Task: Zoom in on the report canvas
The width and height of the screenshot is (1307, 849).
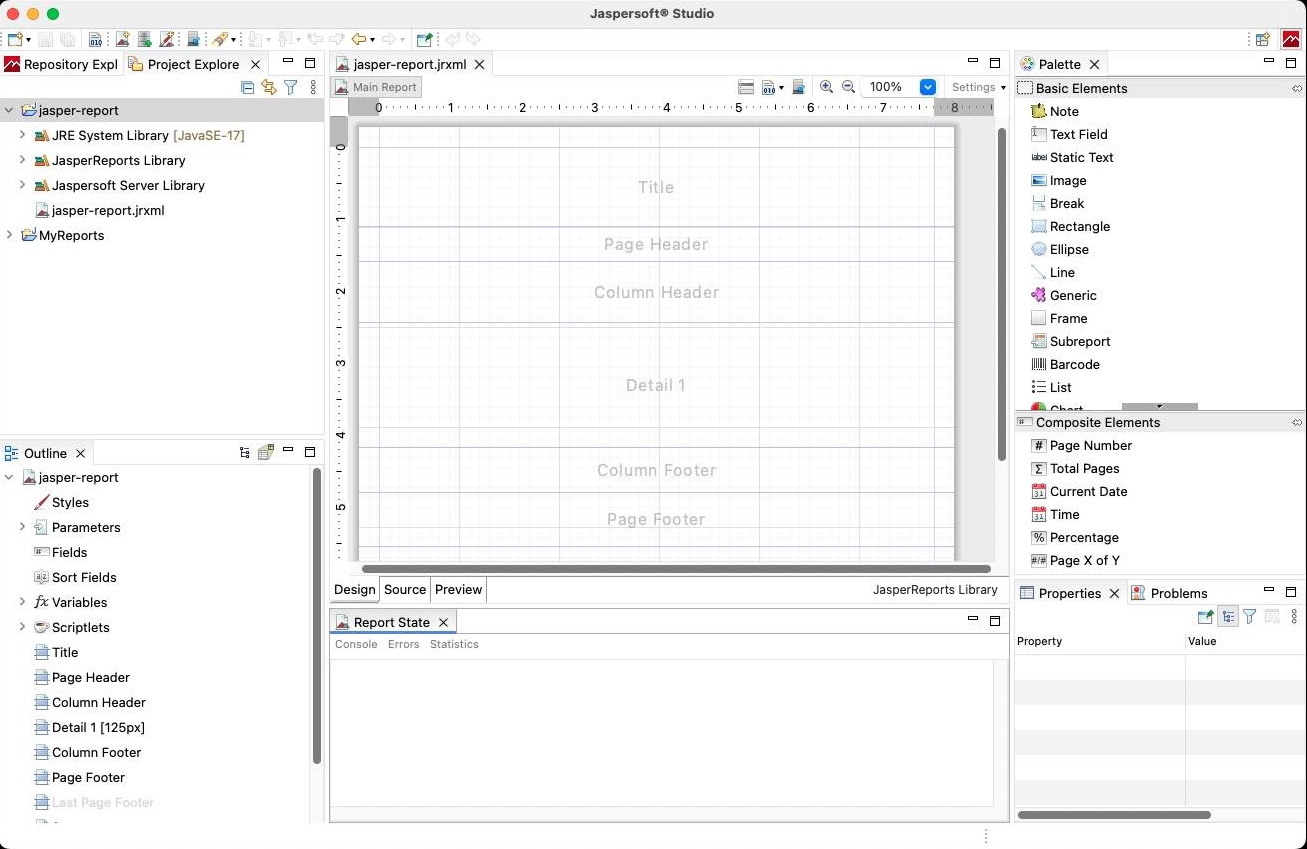Action: pyautogui.click(x=826, y=87)
